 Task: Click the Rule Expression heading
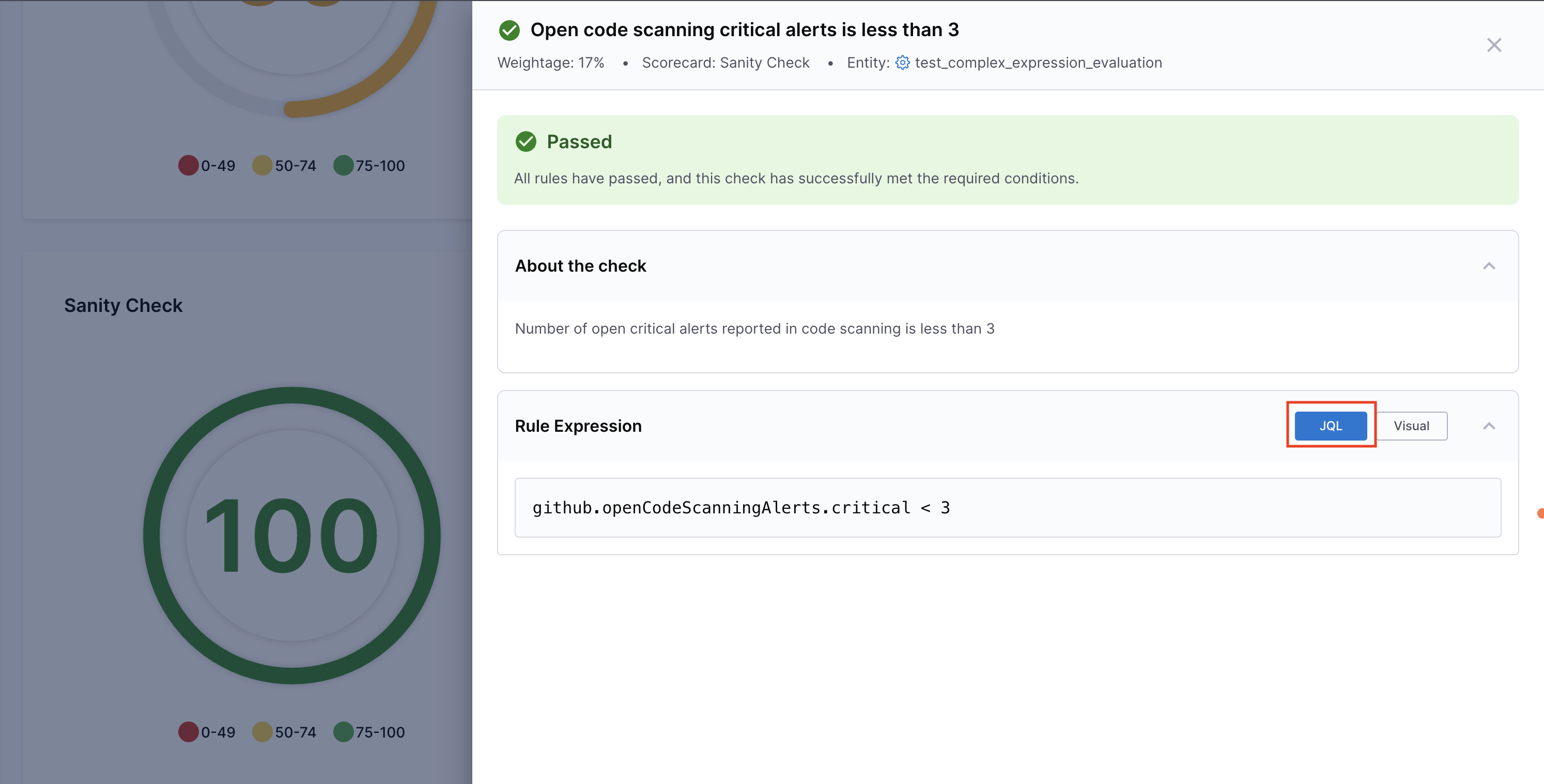point(578,426)
